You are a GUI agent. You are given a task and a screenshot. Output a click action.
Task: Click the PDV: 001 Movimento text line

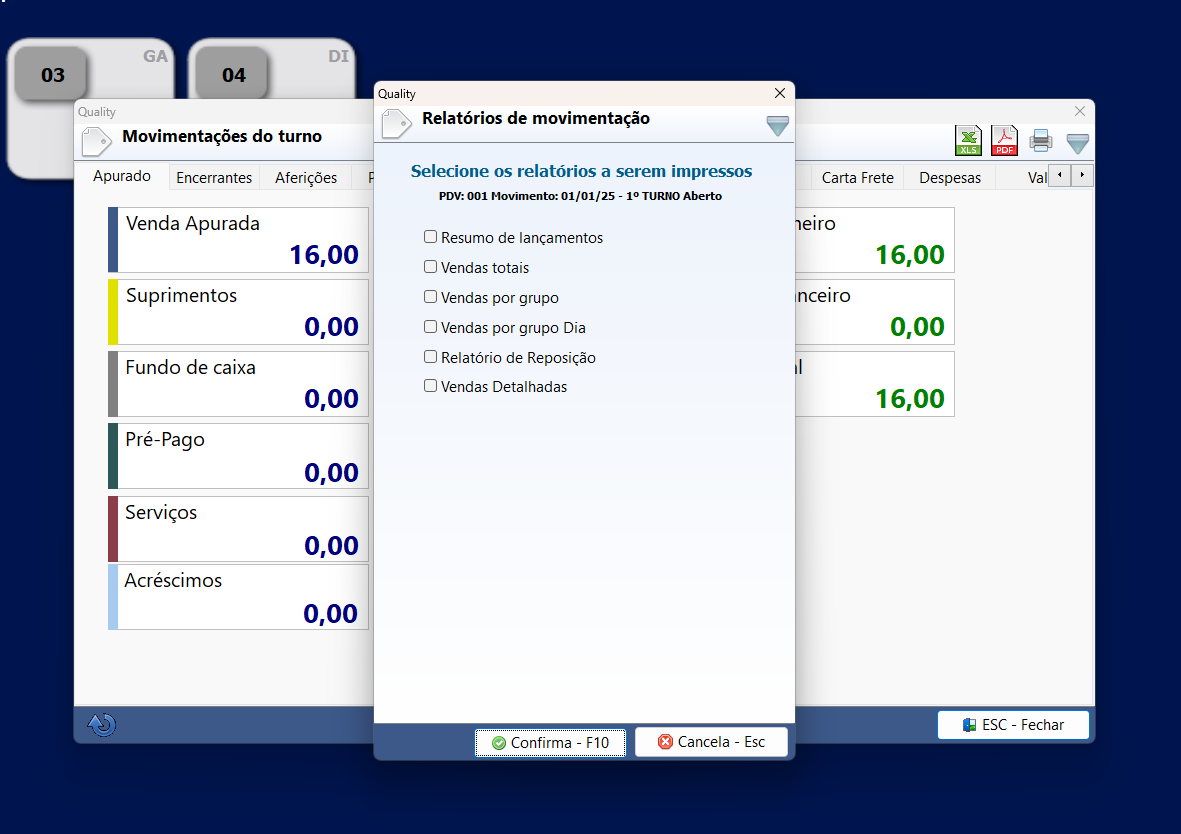pos(580,196)
